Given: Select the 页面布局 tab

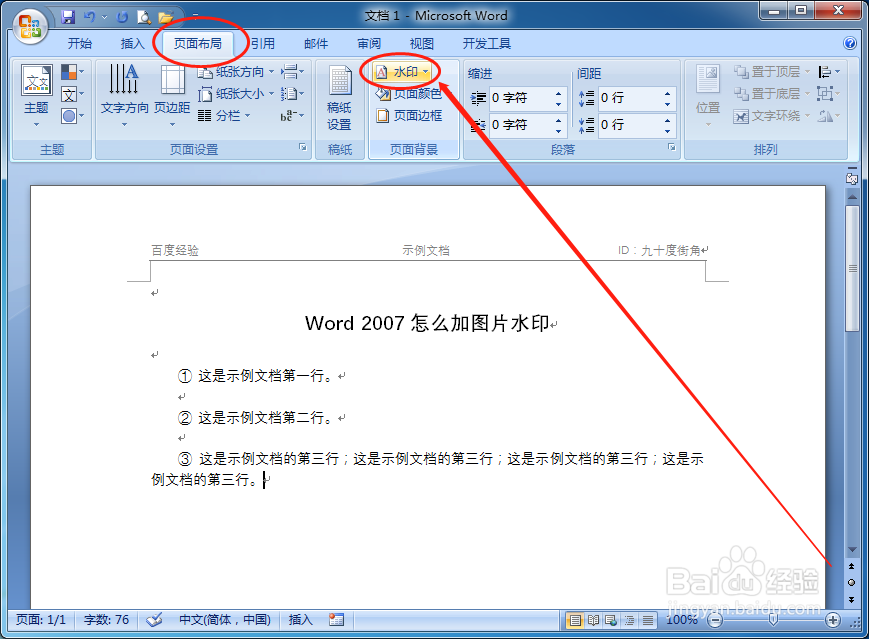Looking at the screenshot, I should (197, 43).
